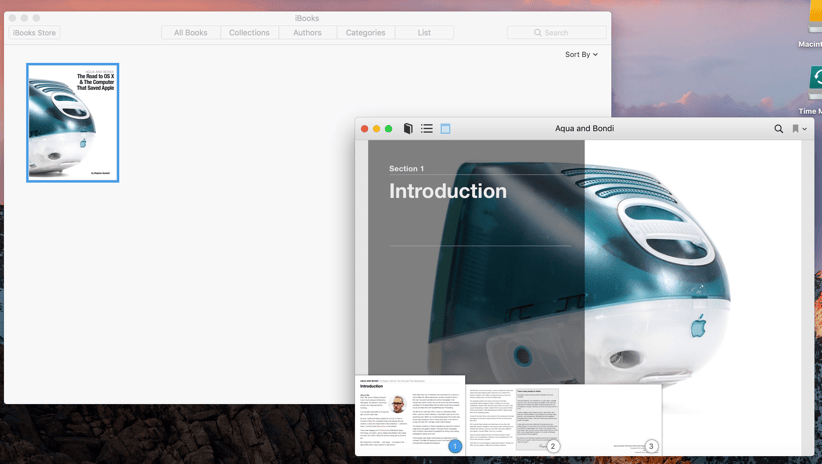Viewport: 822px width, 464px height.
Task: Bookmark this page with the bookmark icon
Action: [795, 128]
